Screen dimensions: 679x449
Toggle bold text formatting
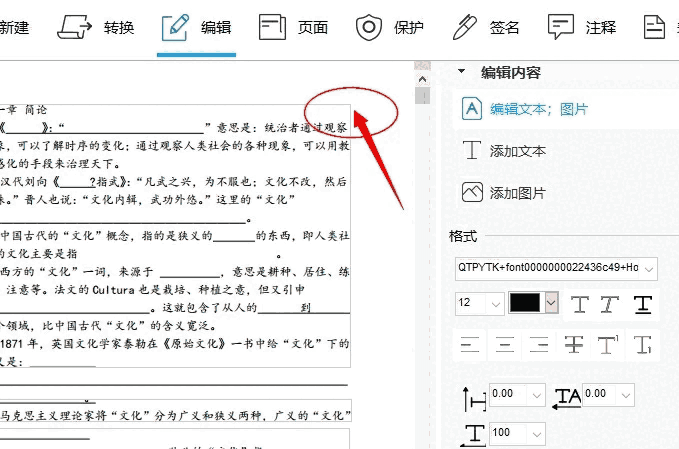coord(580,305)
